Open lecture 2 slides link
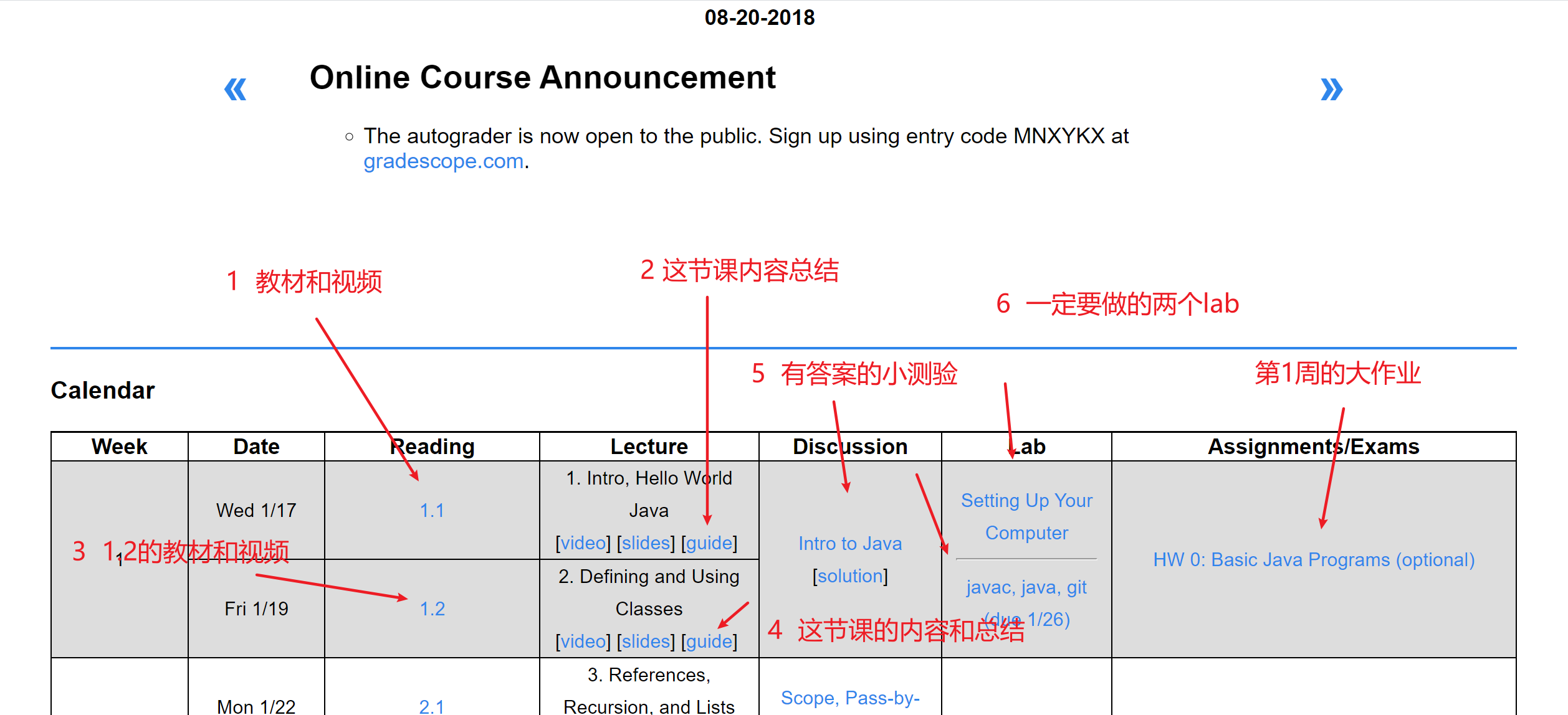This screenshot has height=715, width=1568. click(x=646, y=642)
